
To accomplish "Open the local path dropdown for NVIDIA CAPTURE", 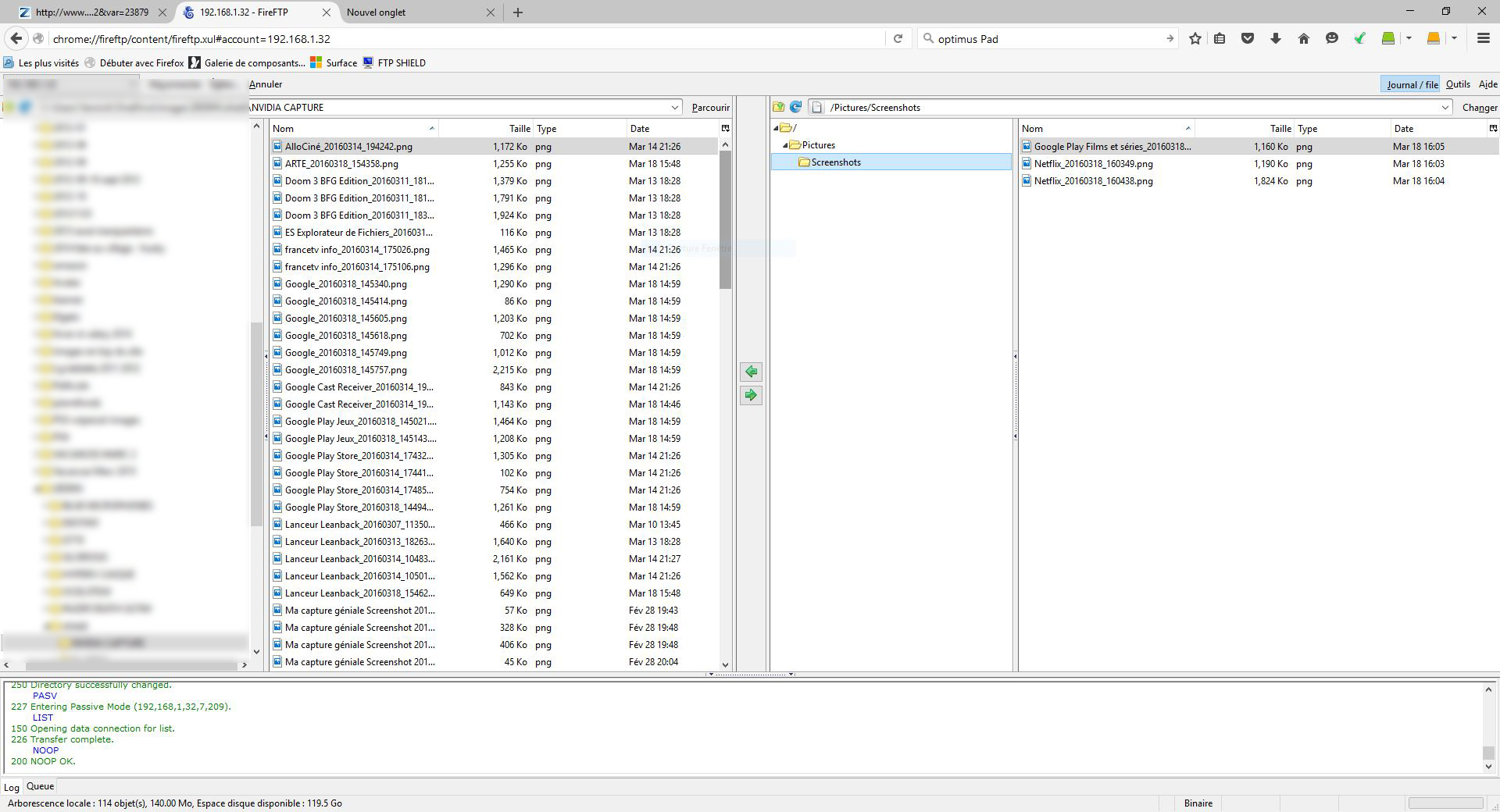I will click(x=674, y=107).
